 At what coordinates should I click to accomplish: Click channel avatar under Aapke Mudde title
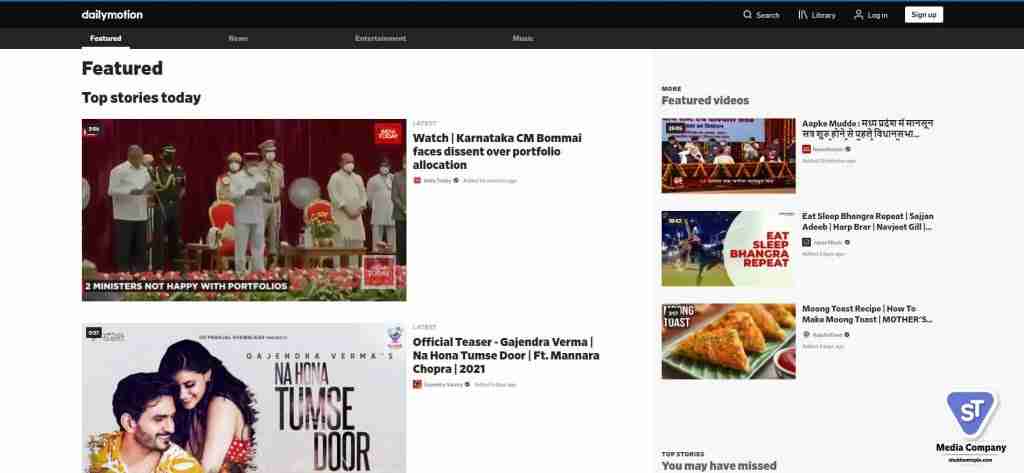pos(807,149)
